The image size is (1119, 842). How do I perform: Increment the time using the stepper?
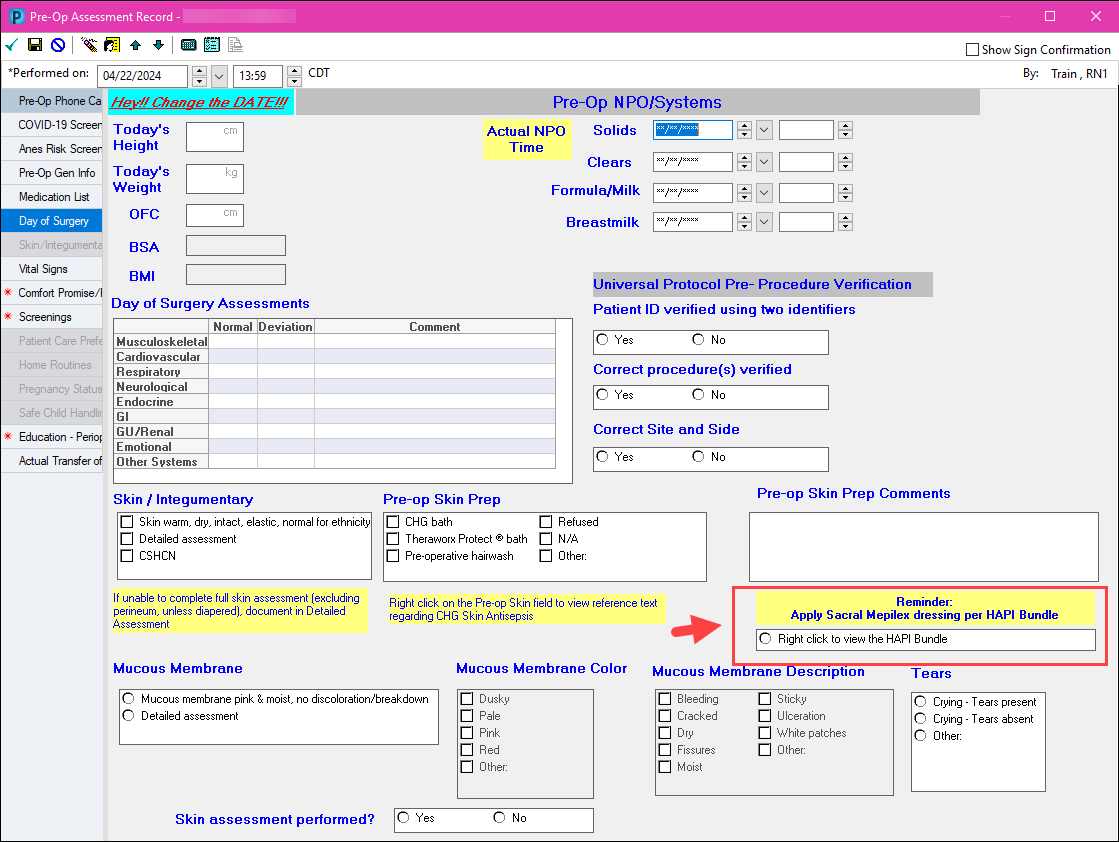pyautogui.click(x=294, y=71)
